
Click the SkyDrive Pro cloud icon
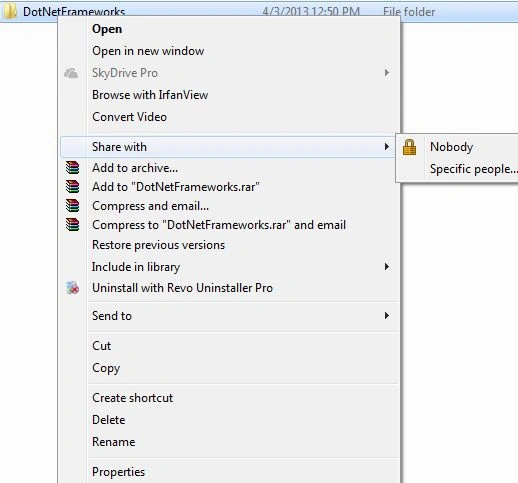click(x=71, y=73)
